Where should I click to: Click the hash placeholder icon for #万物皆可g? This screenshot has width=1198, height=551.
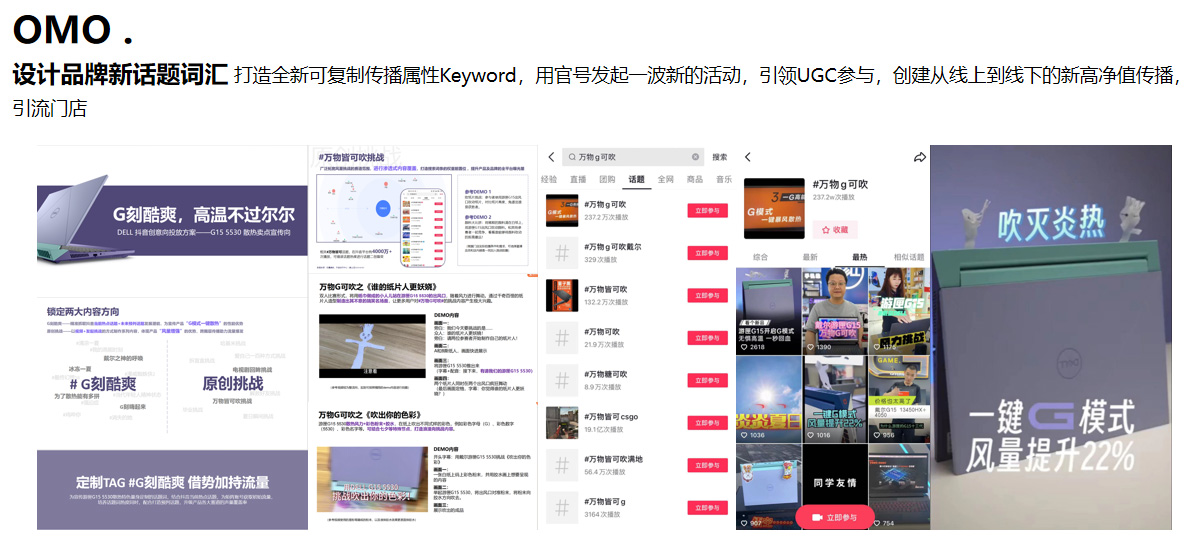pos(562,507)
